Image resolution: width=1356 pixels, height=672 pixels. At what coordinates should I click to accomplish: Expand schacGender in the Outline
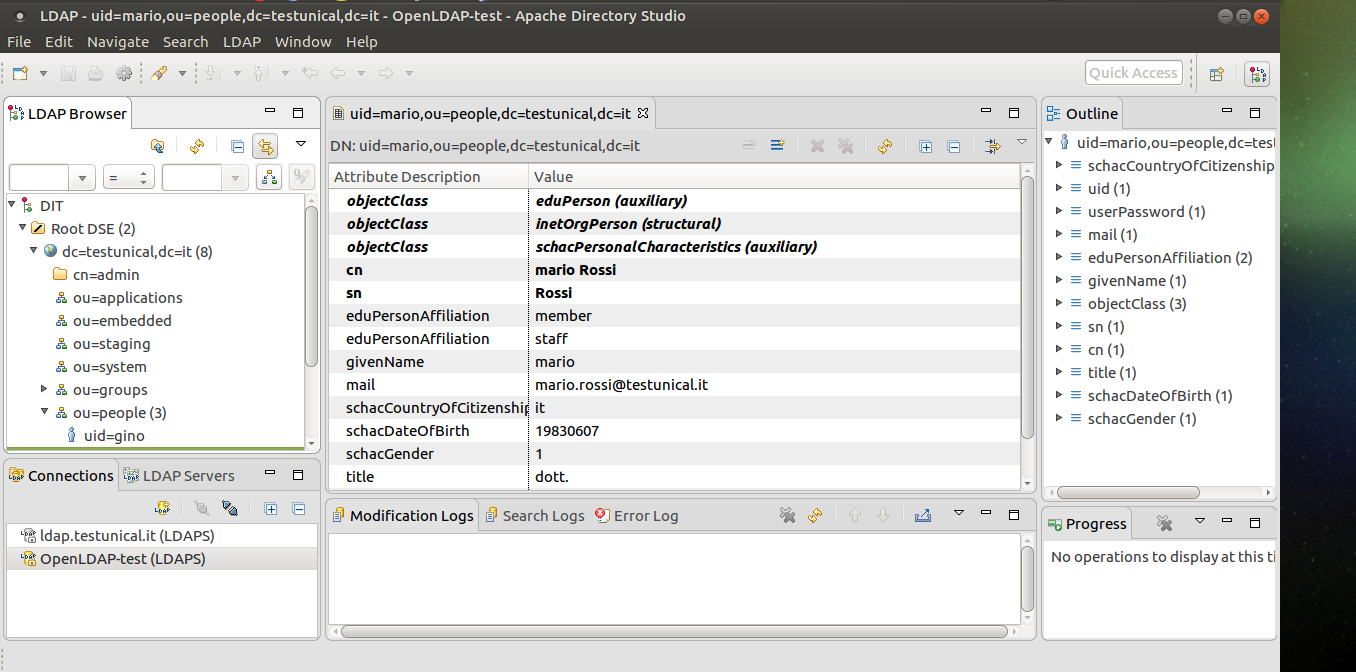(x=1060, y=418)
